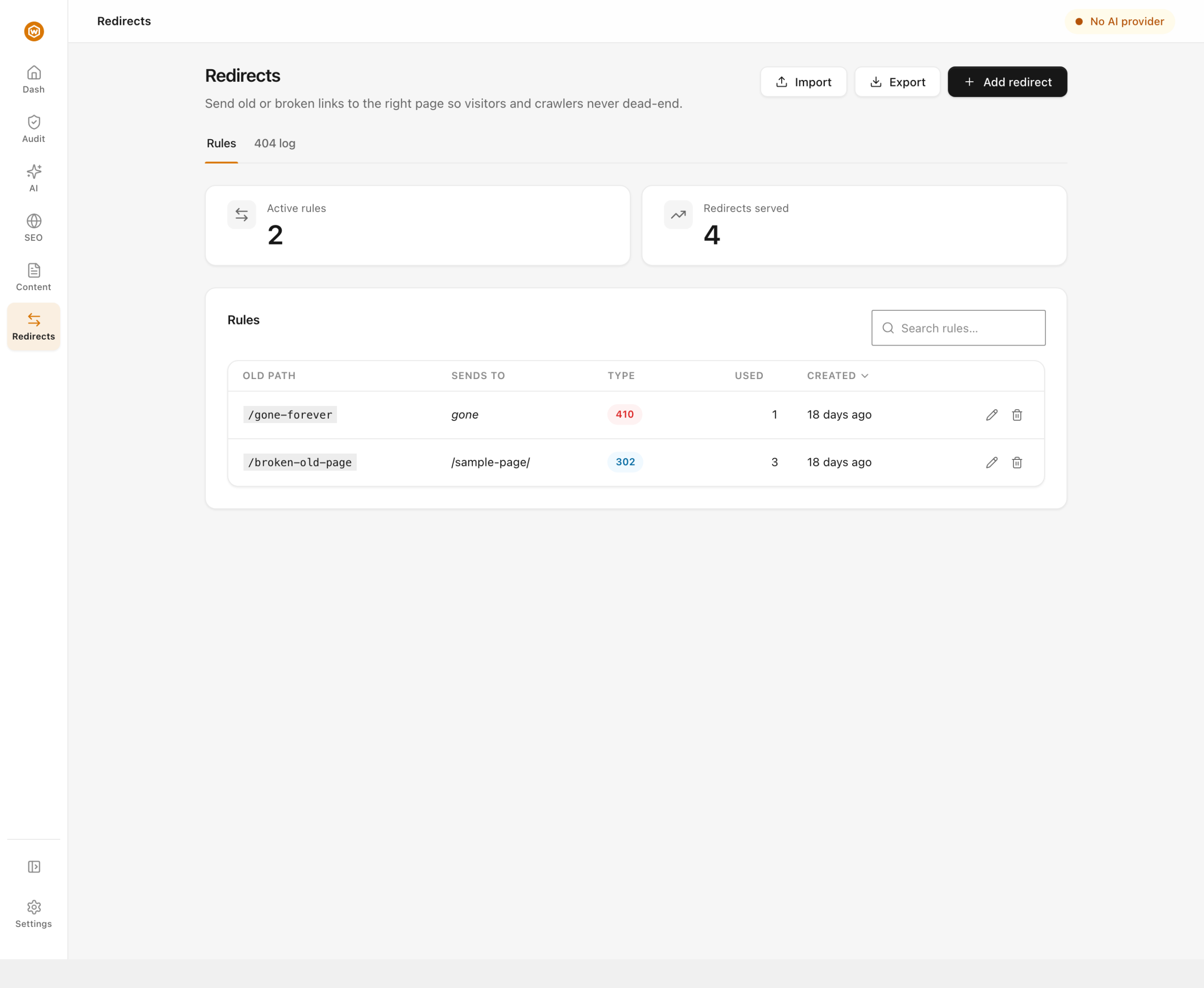Switch to the Rules tab

[x=221, y=143]
